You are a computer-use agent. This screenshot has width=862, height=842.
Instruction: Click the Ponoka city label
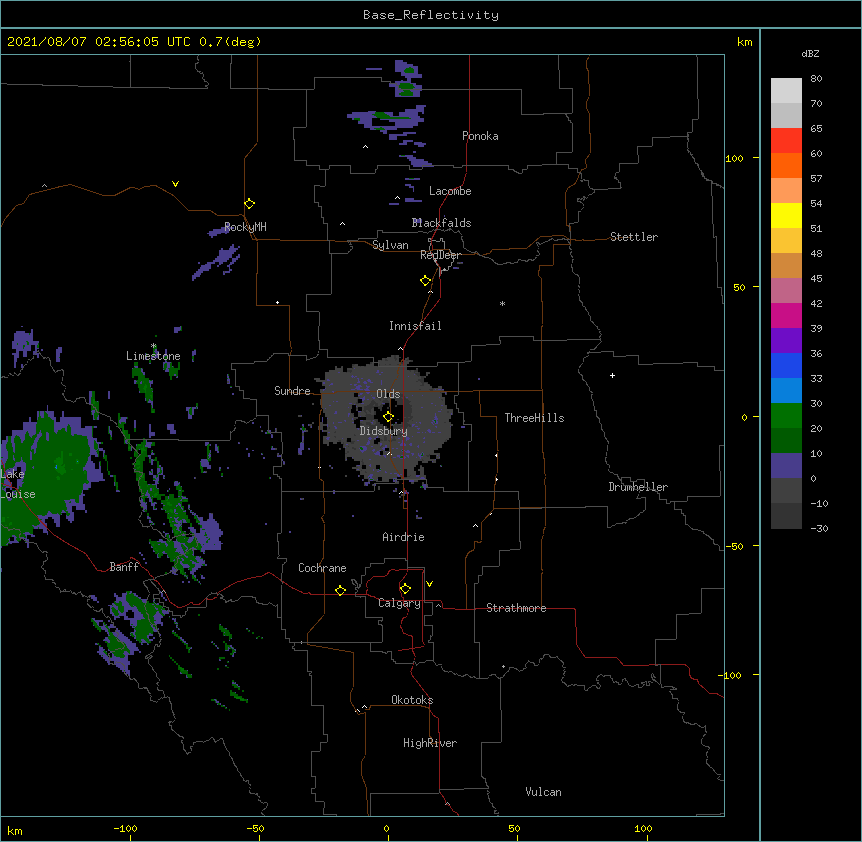click(480, 136)
